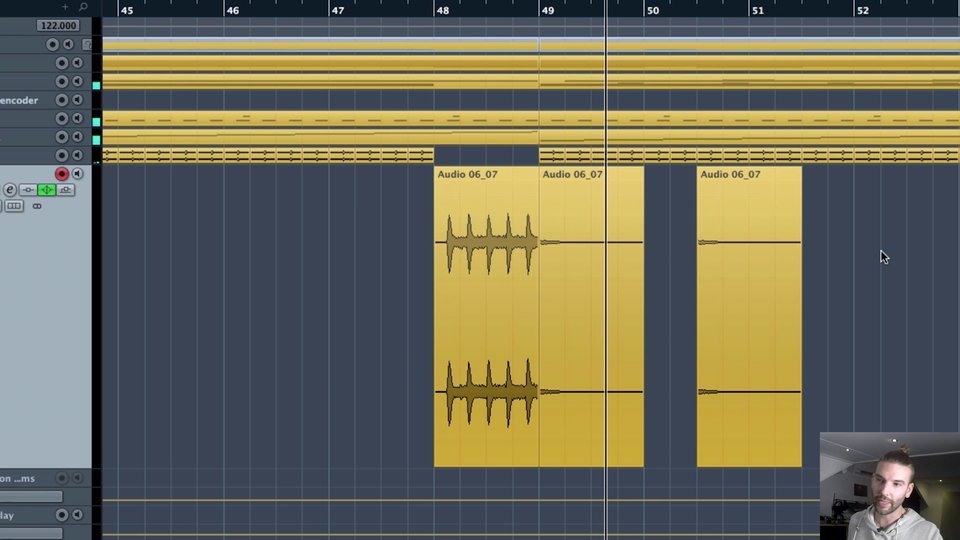960x540 pixels.
Task: Click the value bar under the 'on ...ms' track
Action: tap(31, 497)
